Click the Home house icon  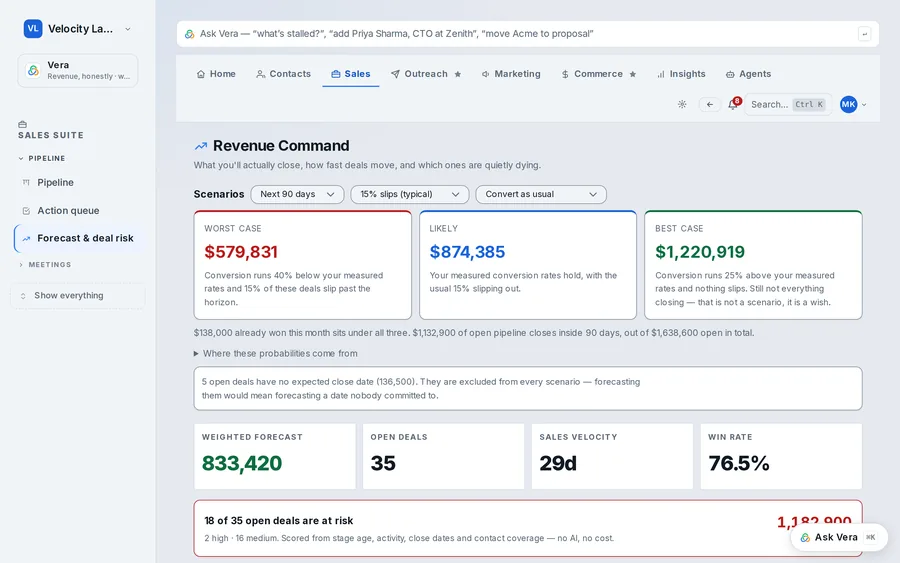(x=201, y=74)
